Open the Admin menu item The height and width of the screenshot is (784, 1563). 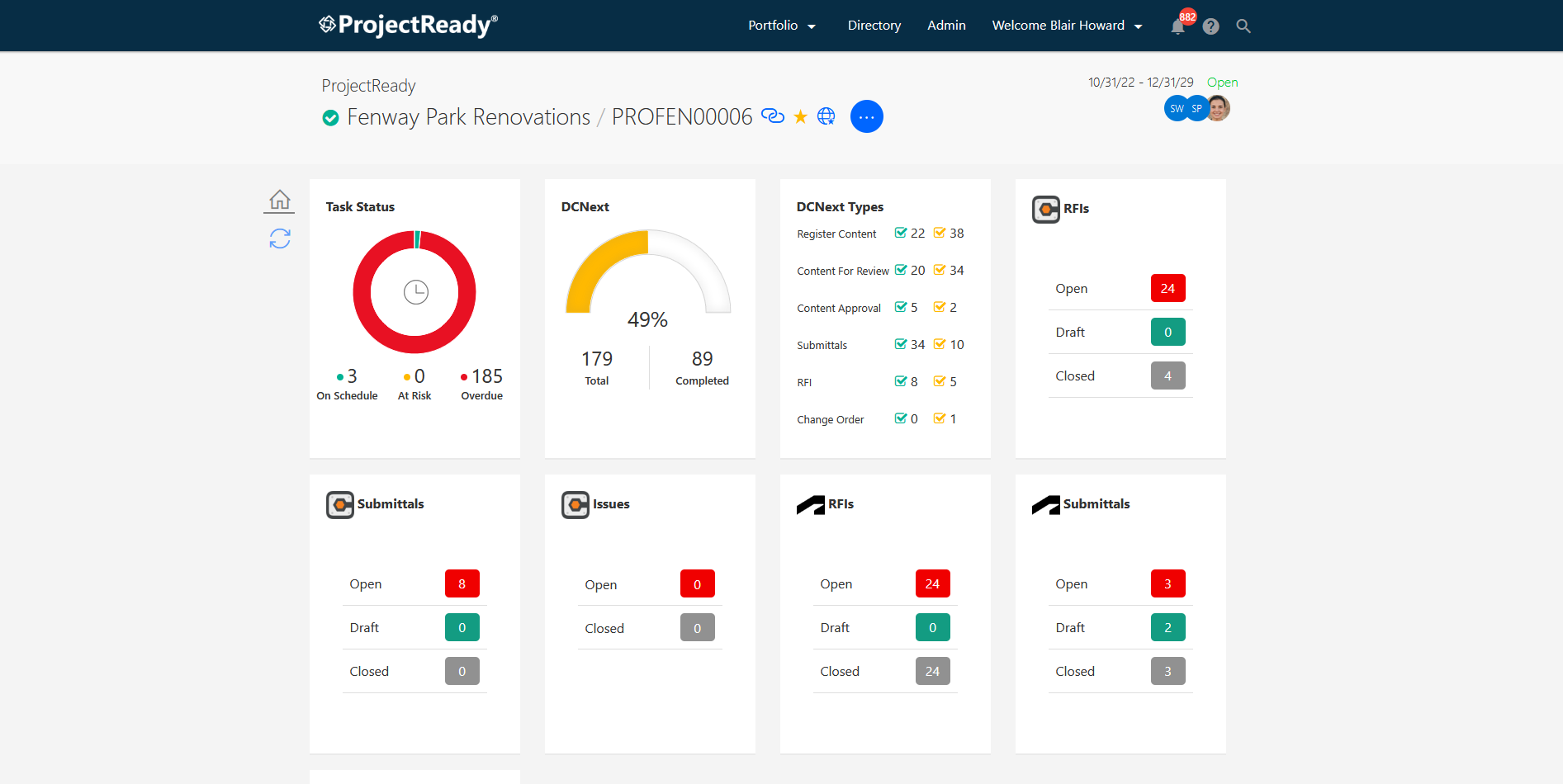946,26
